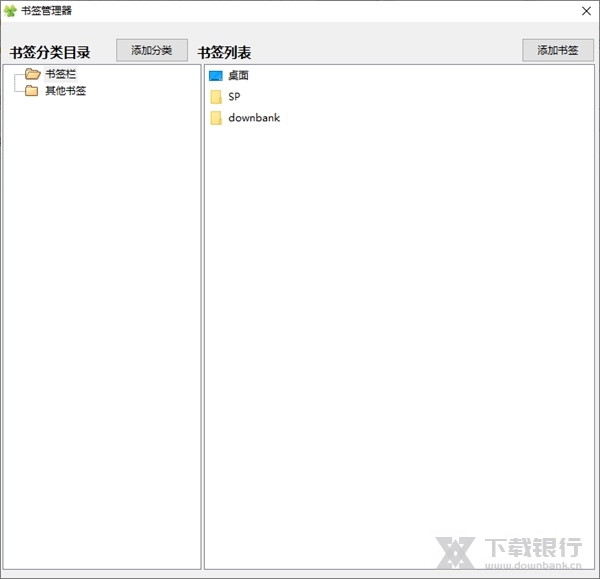Viewport: 600px width, 579px height.
Task: Click the SP bookmark folder icon
Action: (216, 97)
